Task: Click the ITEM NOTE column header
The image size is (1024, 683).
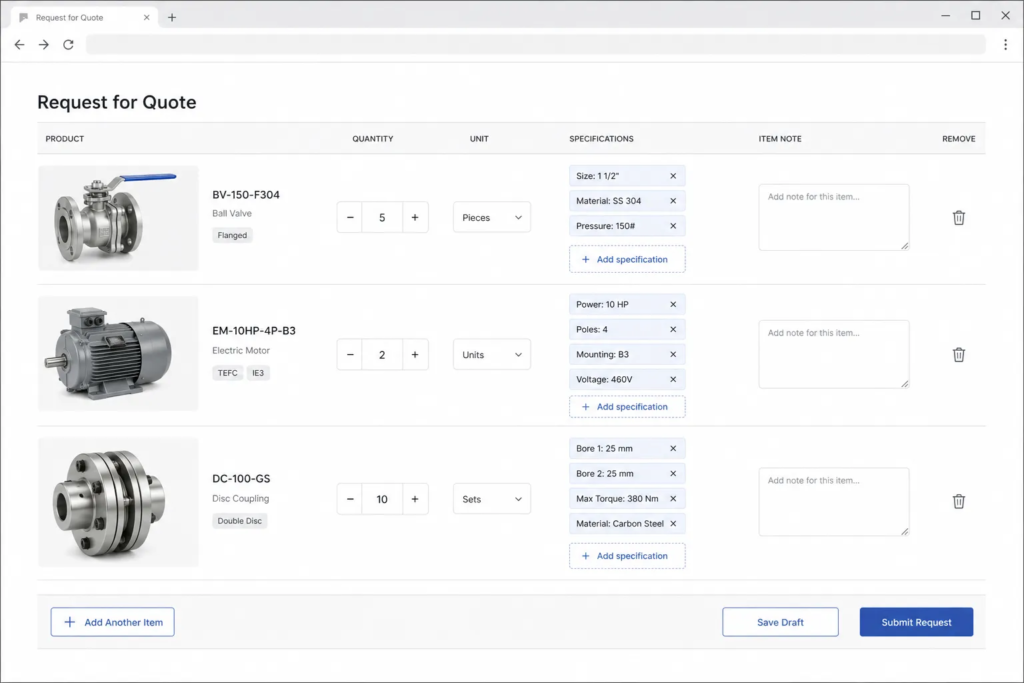Action: 780,138
